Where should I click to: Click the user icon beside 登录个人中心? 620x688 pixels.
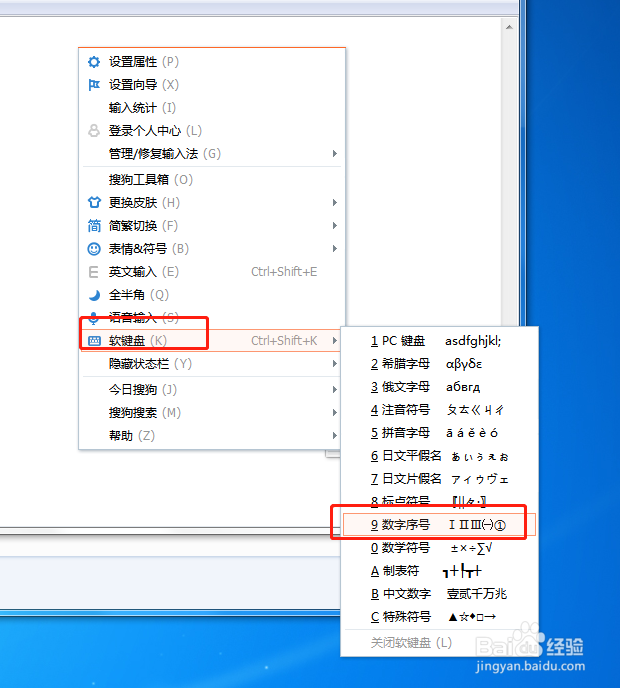[x=94, y=130]
